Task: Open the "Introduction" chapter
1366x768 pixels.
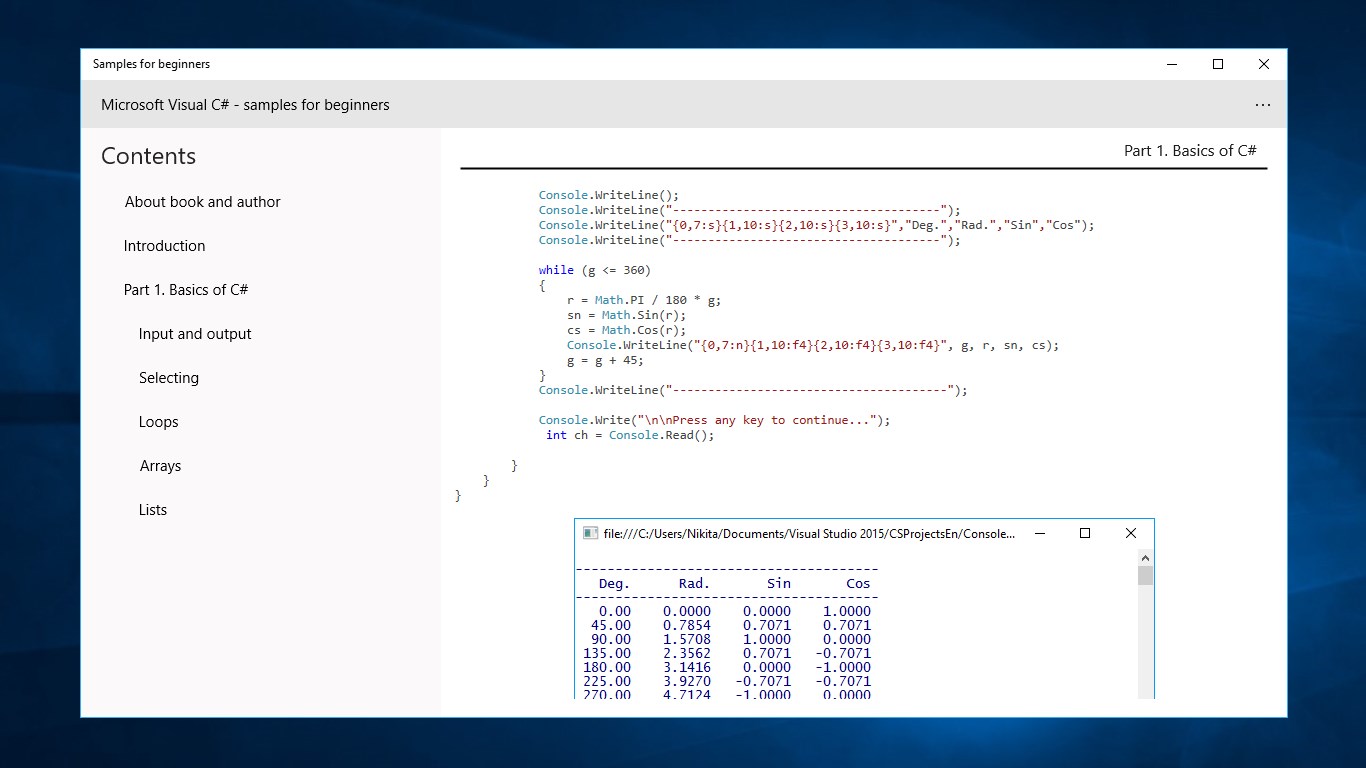Action: point(164,245)
